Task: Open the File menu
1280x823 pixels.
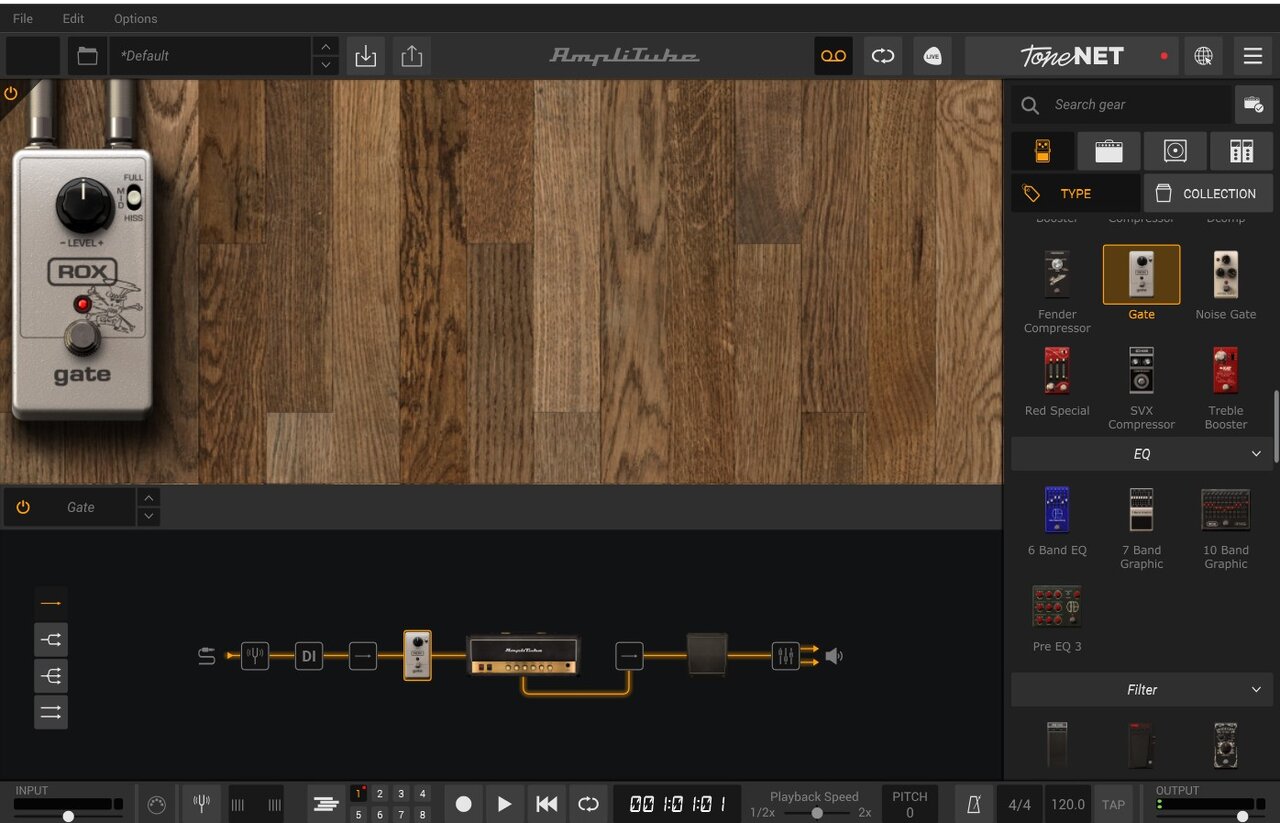Action: click(22, 19)
